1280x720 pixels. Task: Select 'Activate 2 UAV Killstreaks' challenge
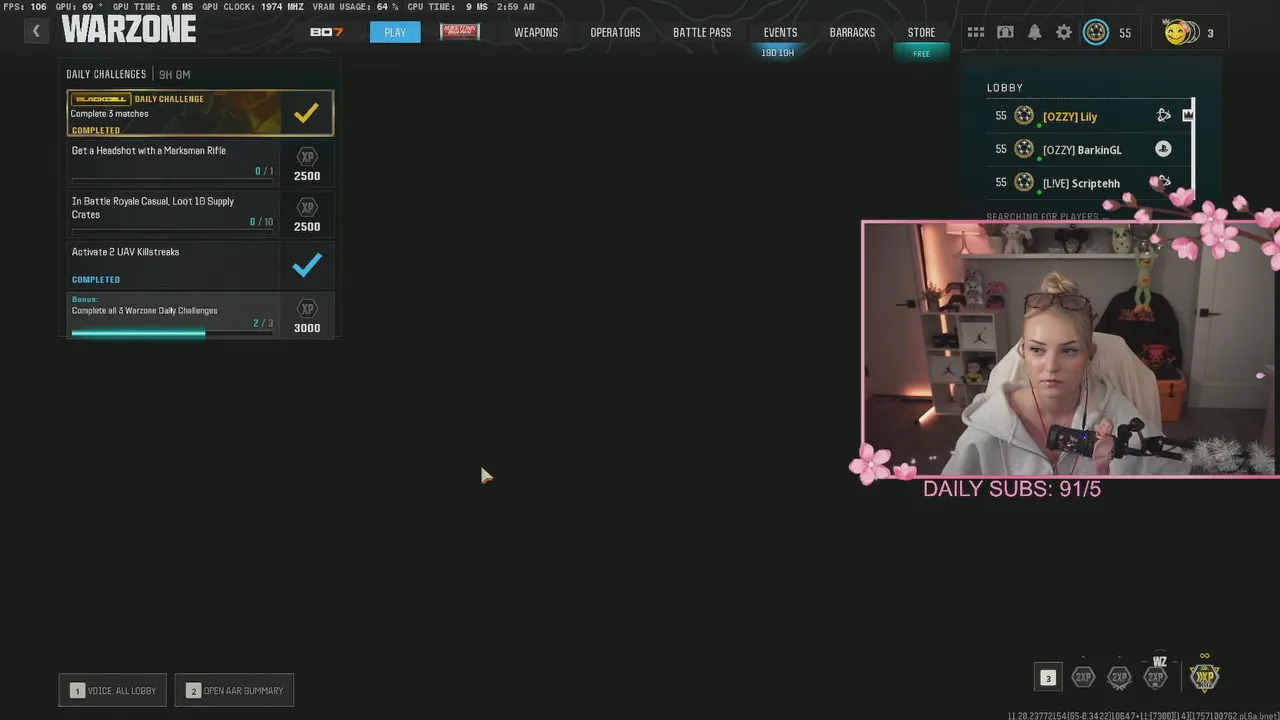click(200, 265)
